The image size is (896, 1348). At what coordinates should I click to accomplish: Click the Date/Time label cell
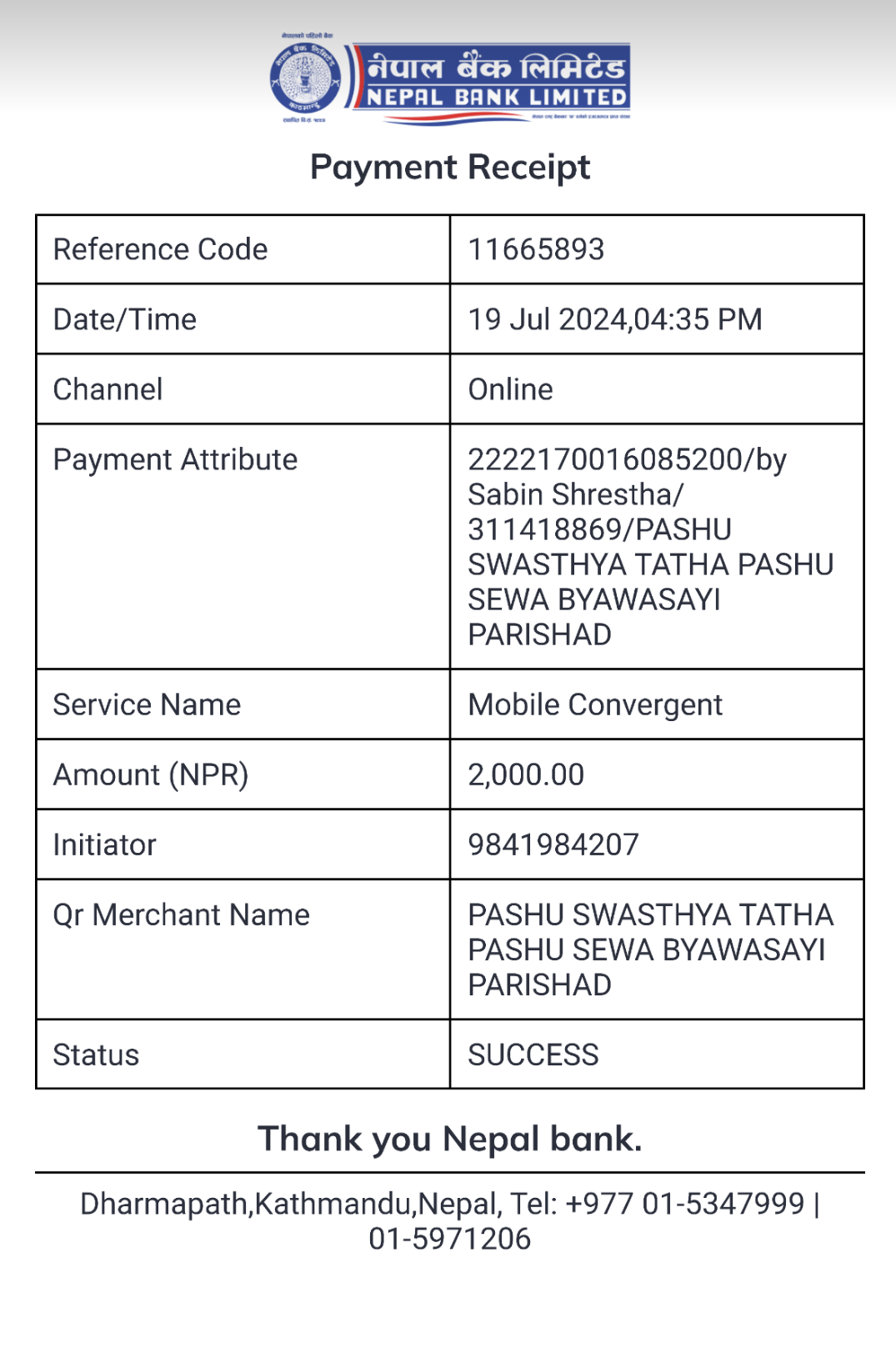click(243, 319)
